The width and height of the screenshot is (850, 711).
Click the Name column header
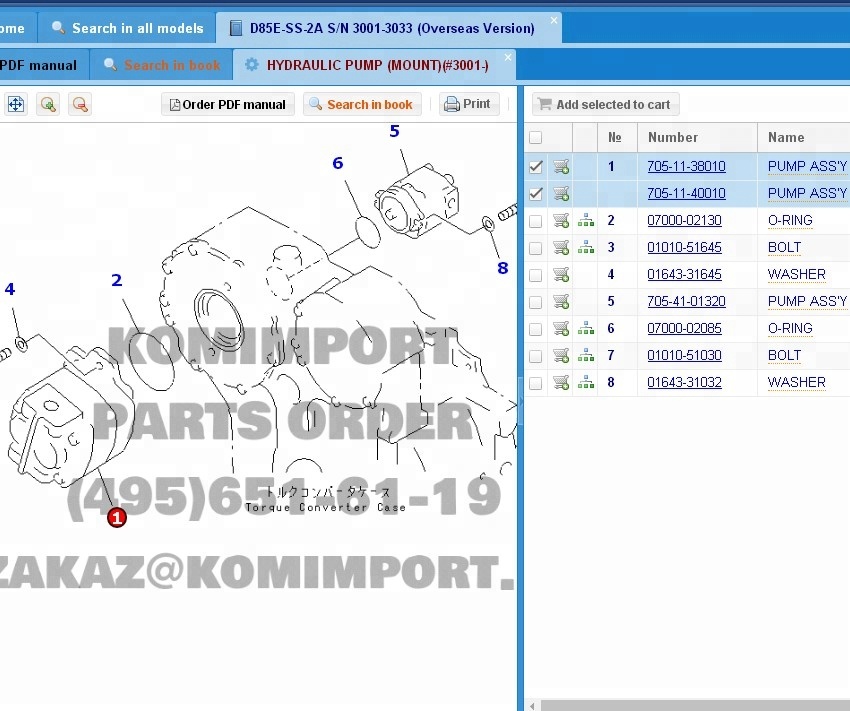[x=804, y=138]
